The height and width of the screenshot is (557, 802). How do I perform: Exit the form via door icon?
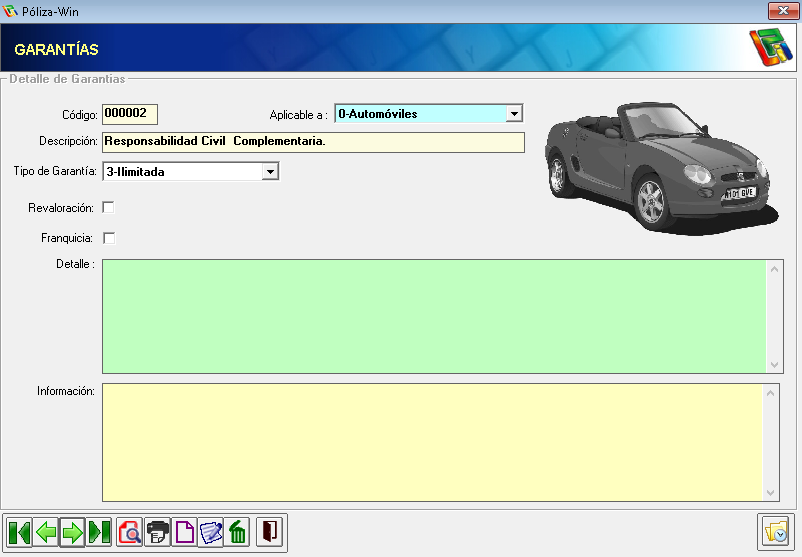(270, 532)
